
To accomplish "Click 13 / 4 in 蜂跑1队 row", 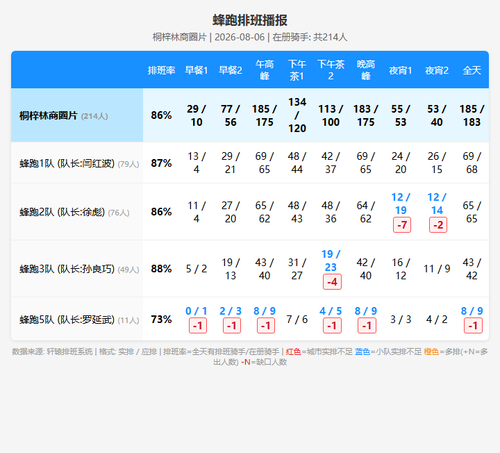I will pyautogui.click(x=196, y=163).
